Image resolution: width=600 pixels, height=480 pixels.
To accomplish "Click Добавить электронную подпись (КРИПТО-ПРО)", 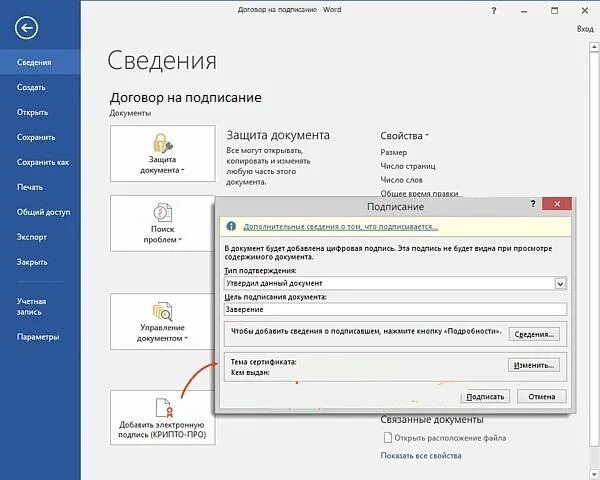I will click(163, 417).
